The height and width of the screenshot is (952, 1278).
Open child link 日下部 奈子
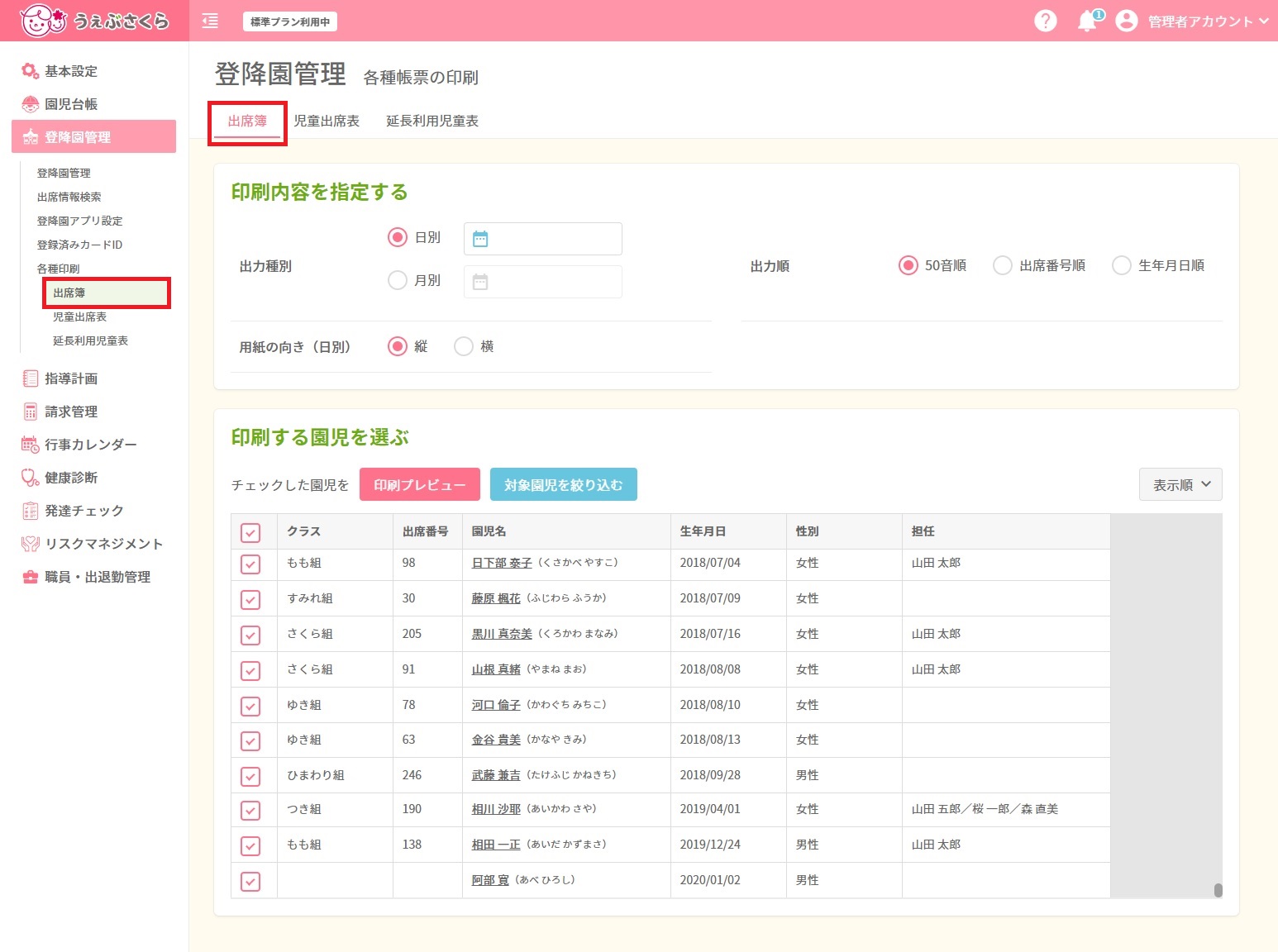coord(502,563)
